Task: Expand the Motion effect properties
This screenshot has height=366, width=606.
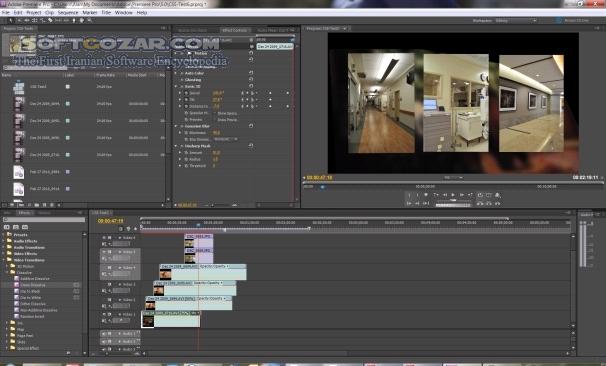Action: [176, 53]
